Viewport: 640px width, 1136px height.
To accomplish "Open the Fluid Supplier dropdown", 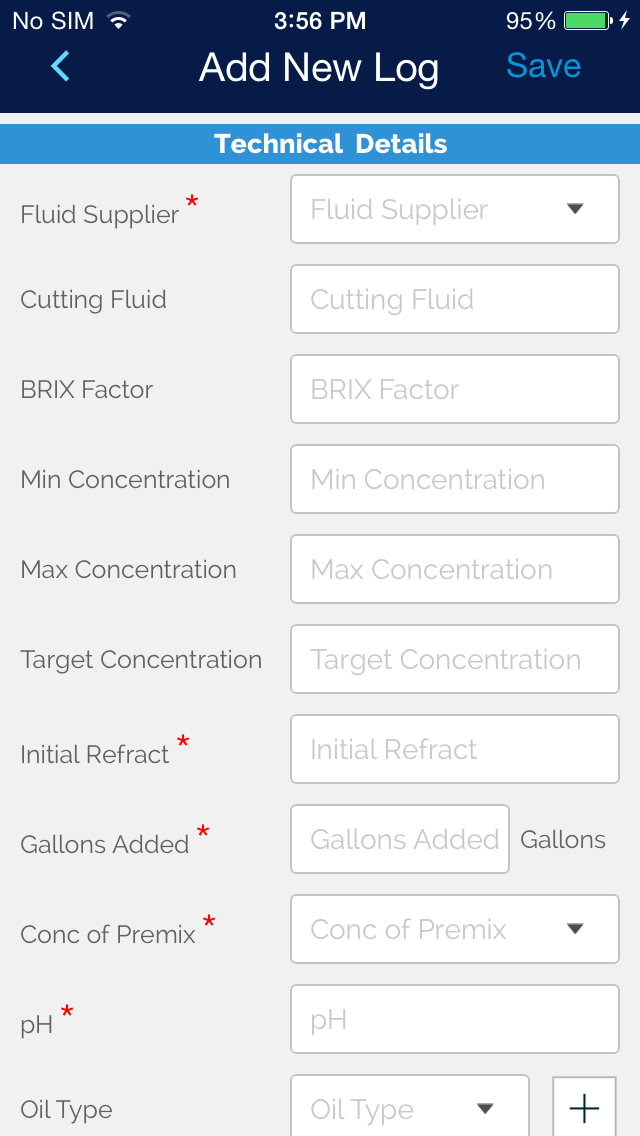I will pyautogui.click(x=455, y=209).
